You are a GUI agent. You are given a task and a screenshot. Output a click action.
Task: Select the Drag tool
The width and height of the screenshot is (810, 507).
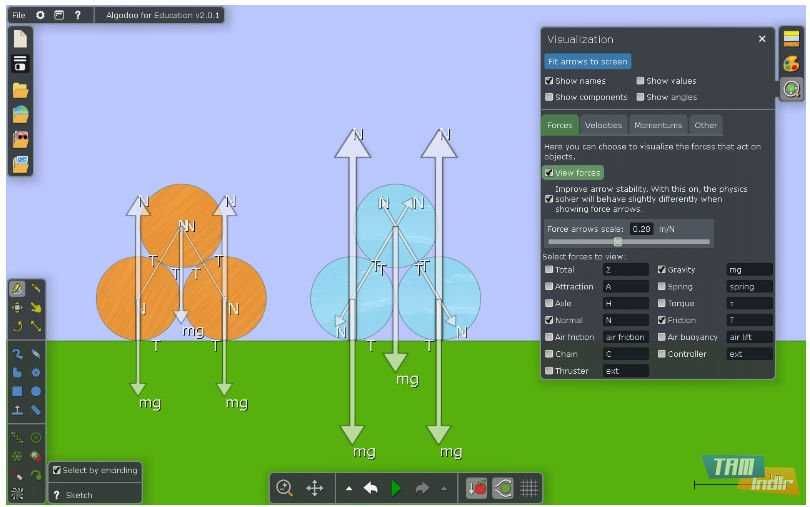[x=36, y=308]
